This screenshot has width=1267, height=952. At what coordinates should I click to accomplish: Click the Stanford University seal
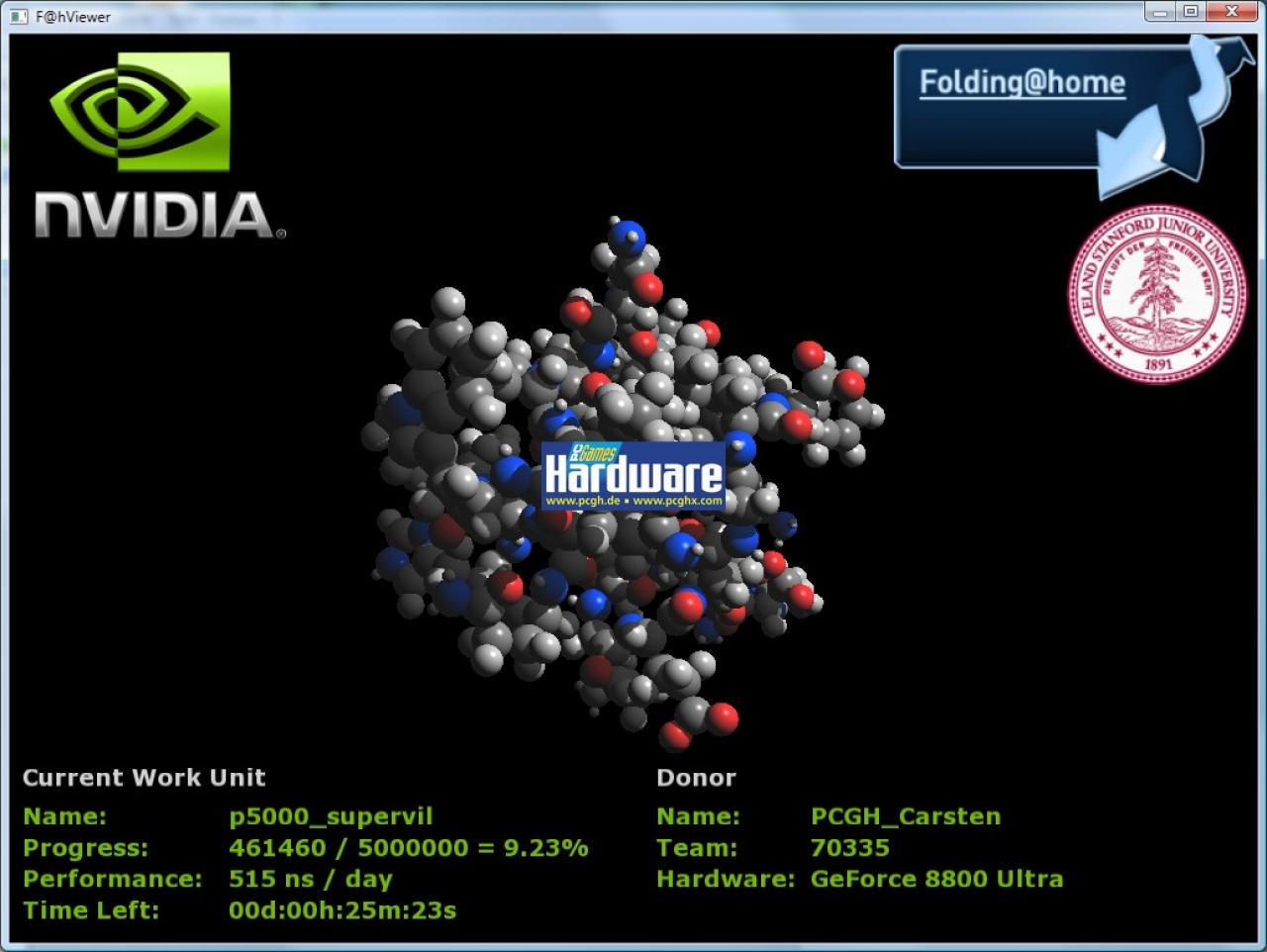point(1157,294)
